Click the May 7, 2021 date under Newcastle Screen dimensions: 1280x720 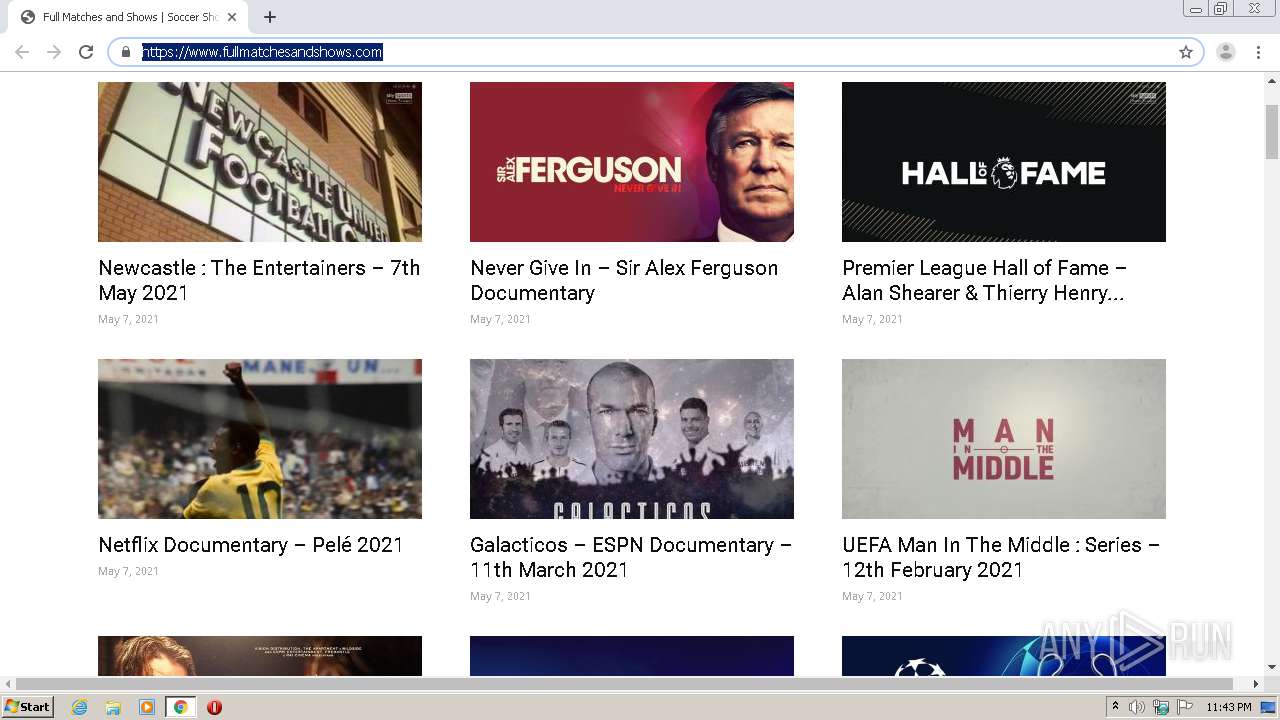click(x=128, y=319)
